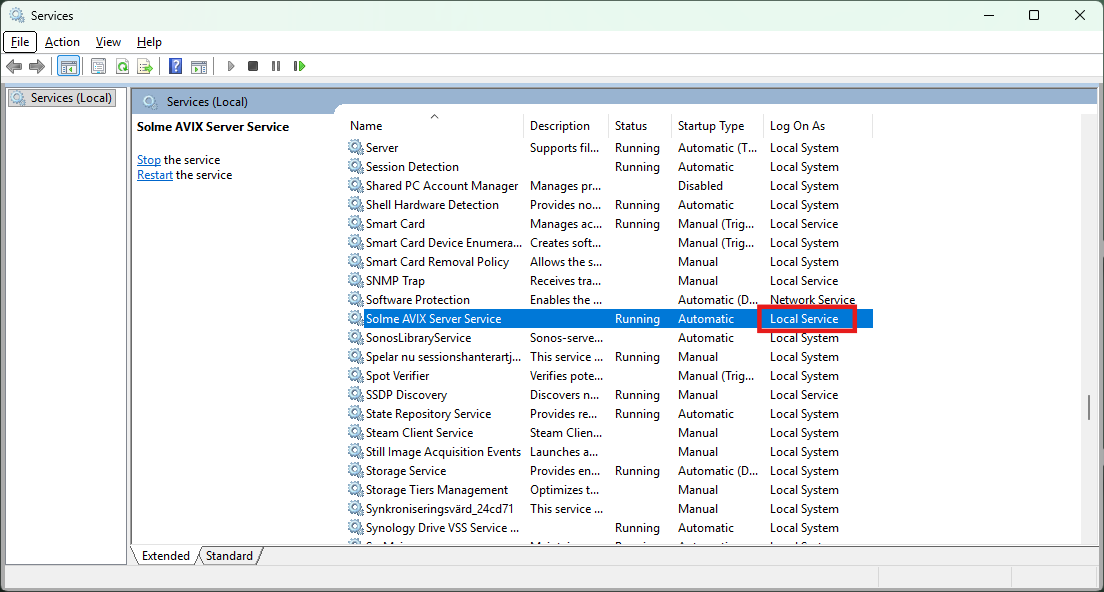Click gear icon beside SSDP Discovery
Image resolution: width=1104 pixels, height=592 pixels.
356,394
